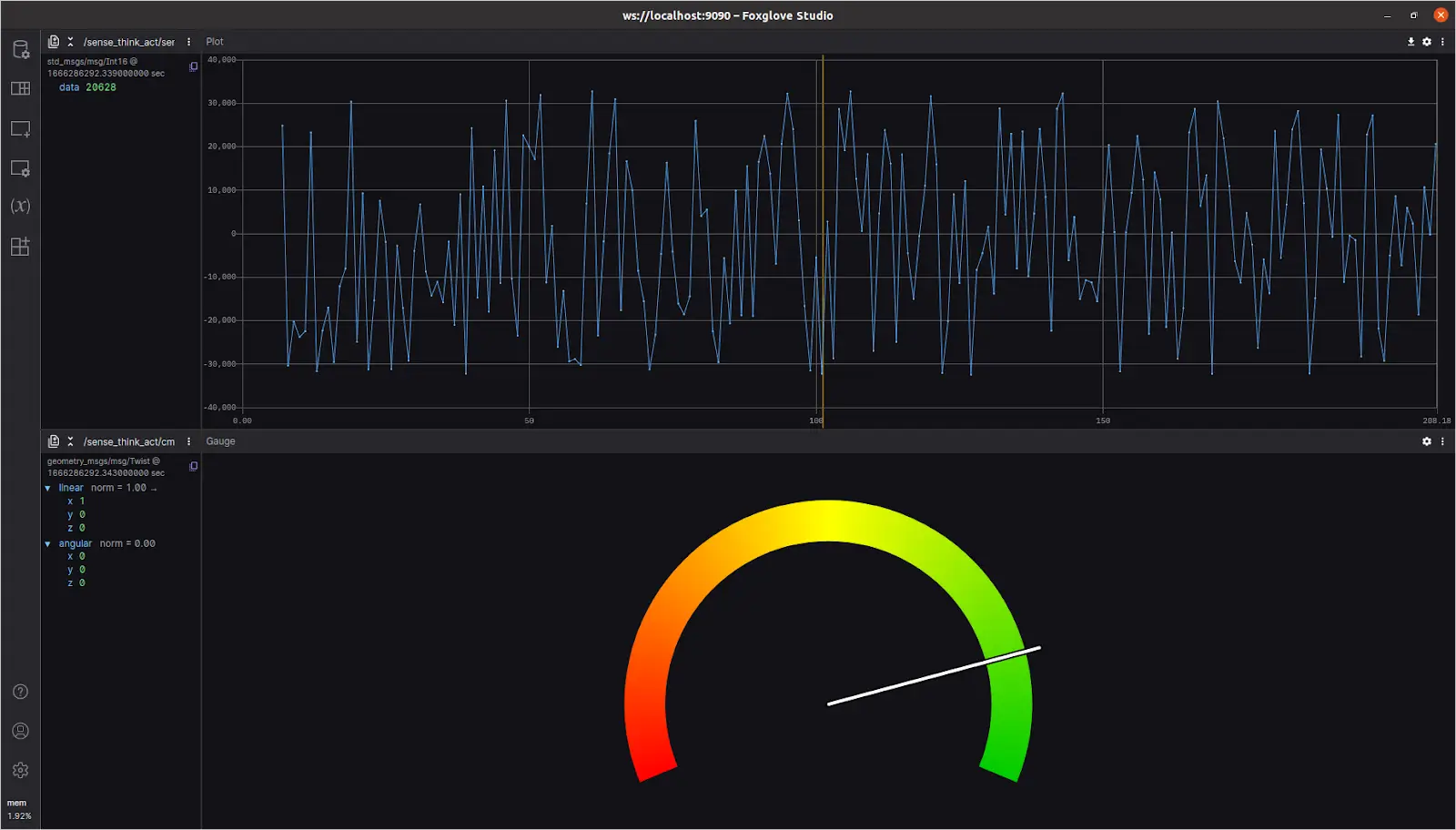Click the Add panel sidebar icon
1456x830 pixels.
(20, 129)
